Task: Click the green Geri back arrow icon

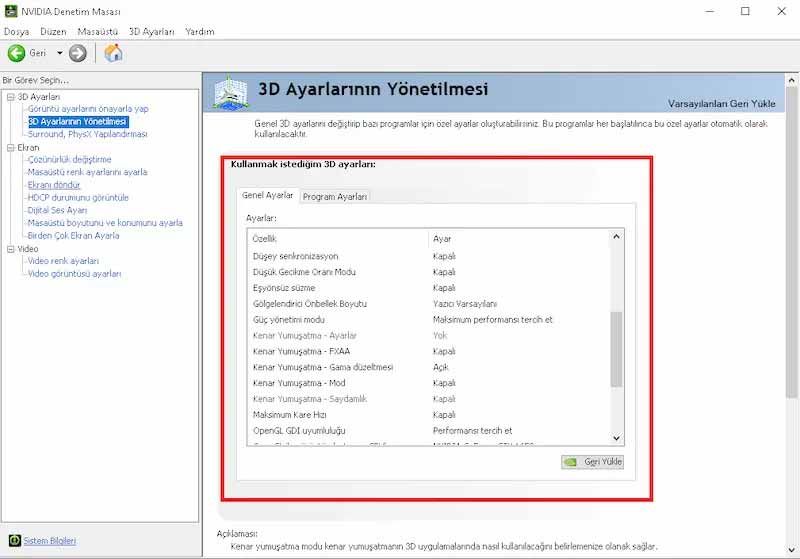Action: 16,53
